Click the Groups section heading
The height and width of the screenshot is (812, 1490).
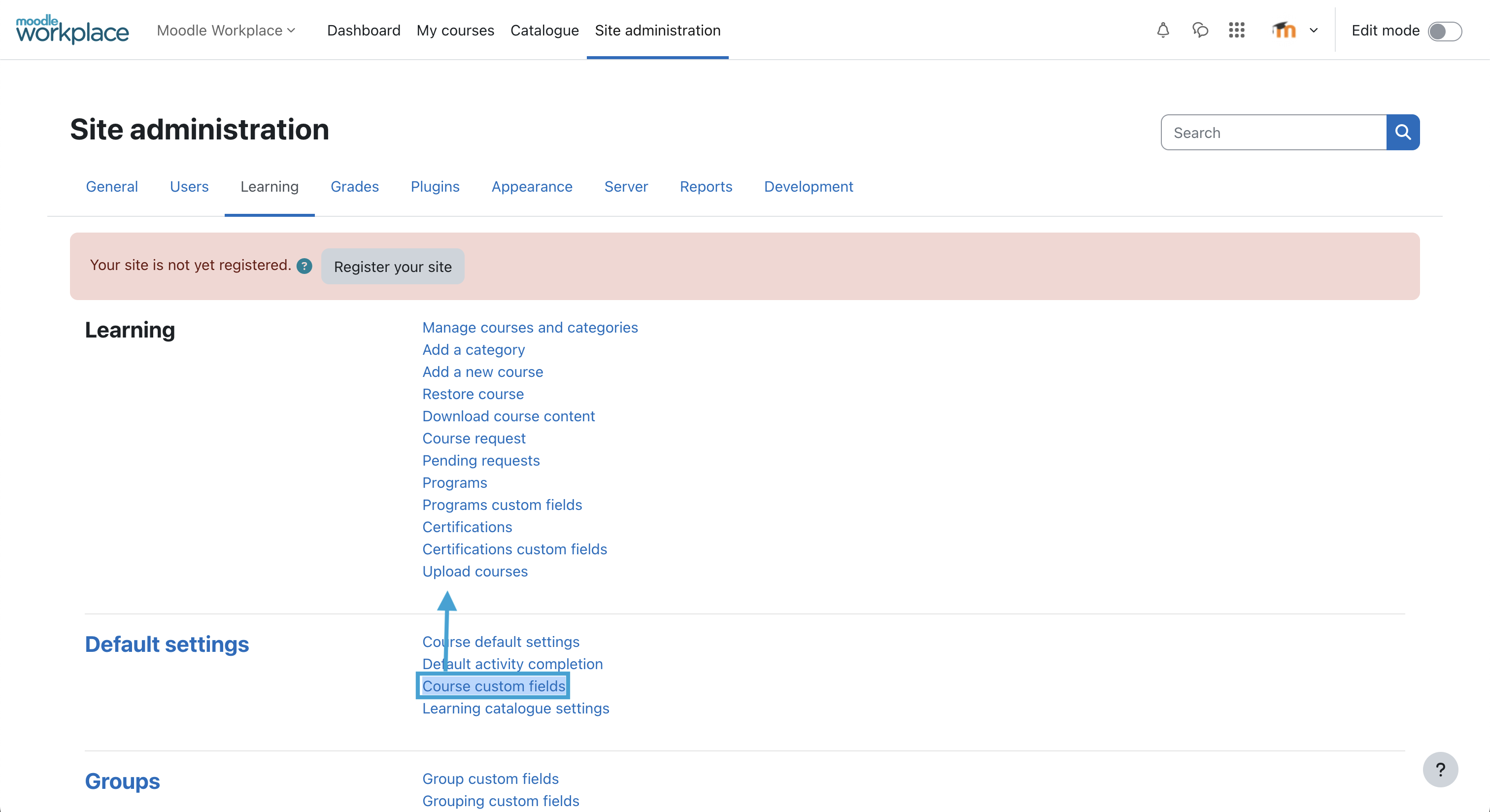tap(122, 781)
